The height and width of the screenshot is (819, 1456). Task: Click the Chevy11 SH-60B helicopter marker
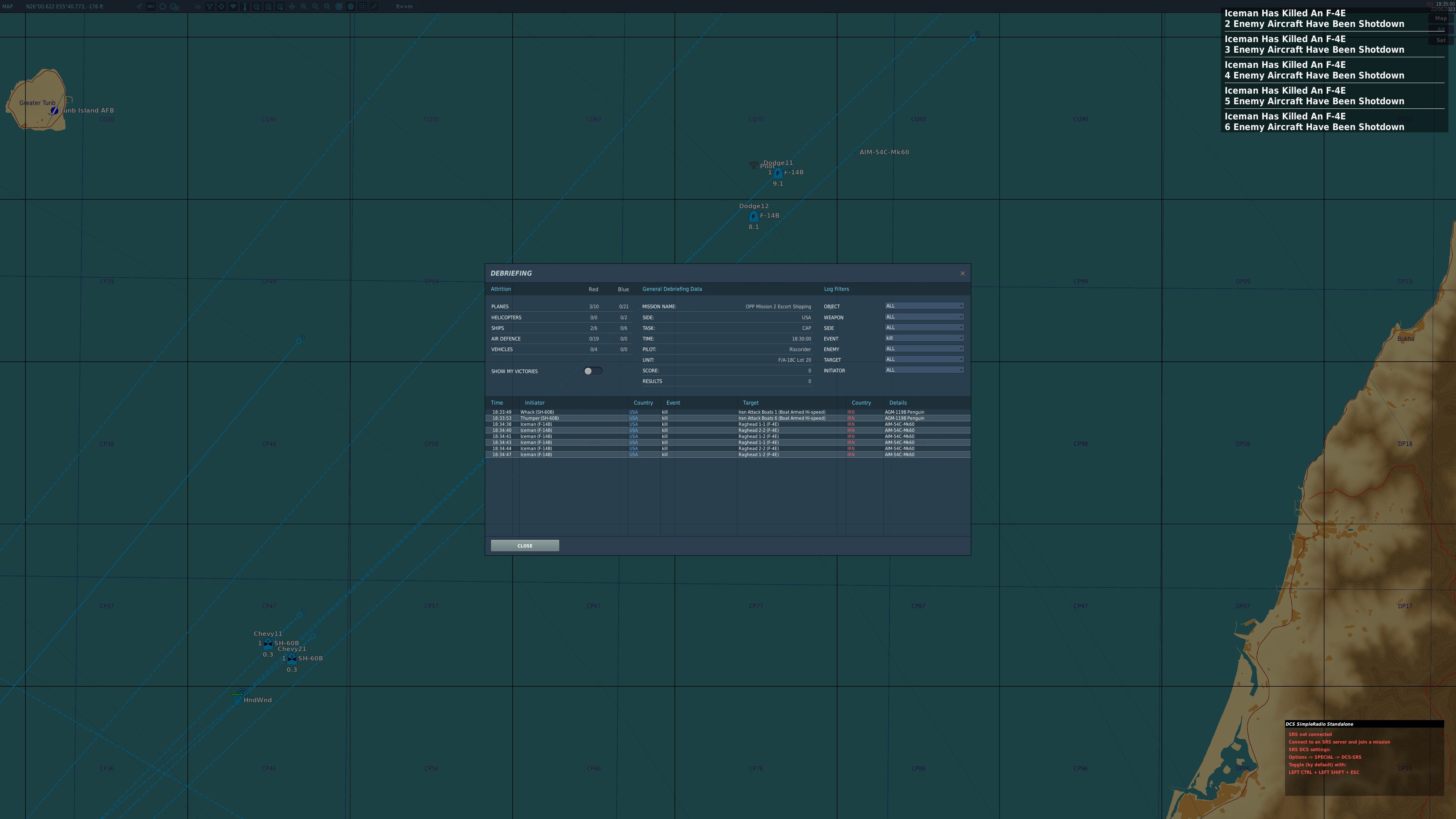point(268,643)
